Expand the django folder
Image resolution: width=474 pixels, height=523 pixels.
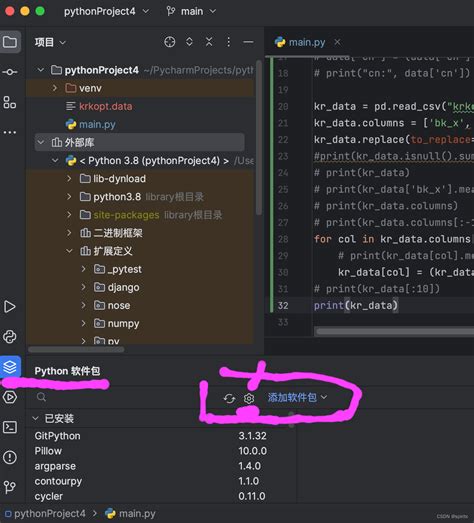tap(83, 287)
